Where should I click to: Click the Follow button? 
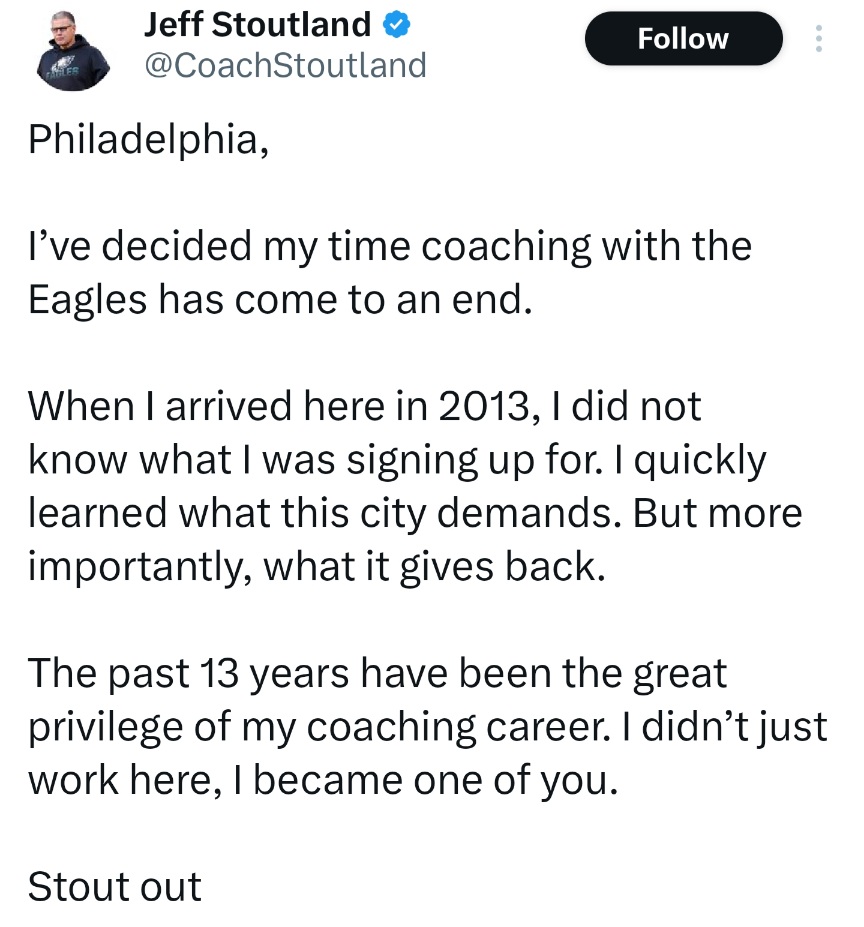(683, 39)
